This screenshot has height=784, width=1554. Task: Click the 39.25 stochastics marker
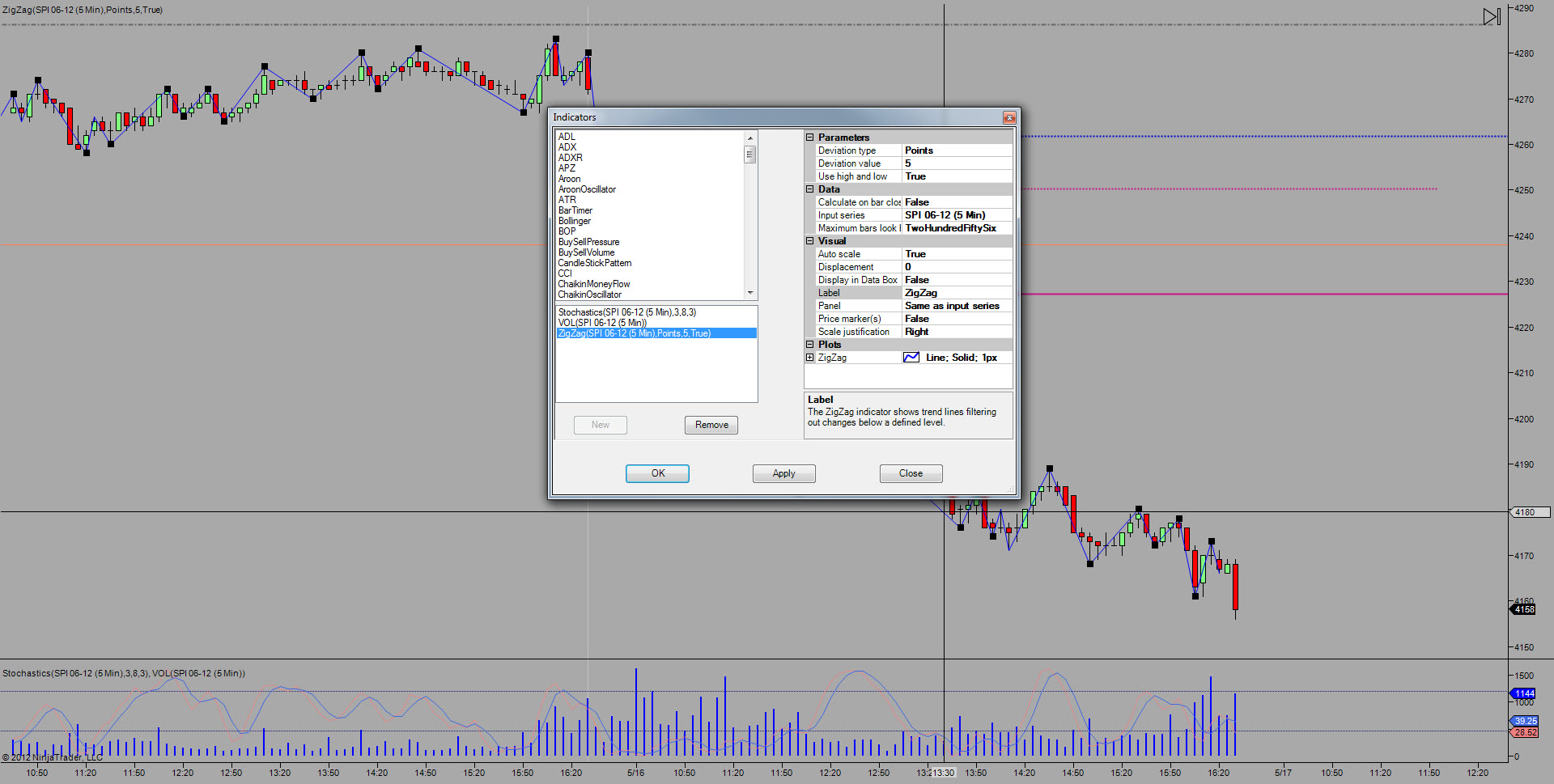pyautogui.click(x=1524, y=721)
